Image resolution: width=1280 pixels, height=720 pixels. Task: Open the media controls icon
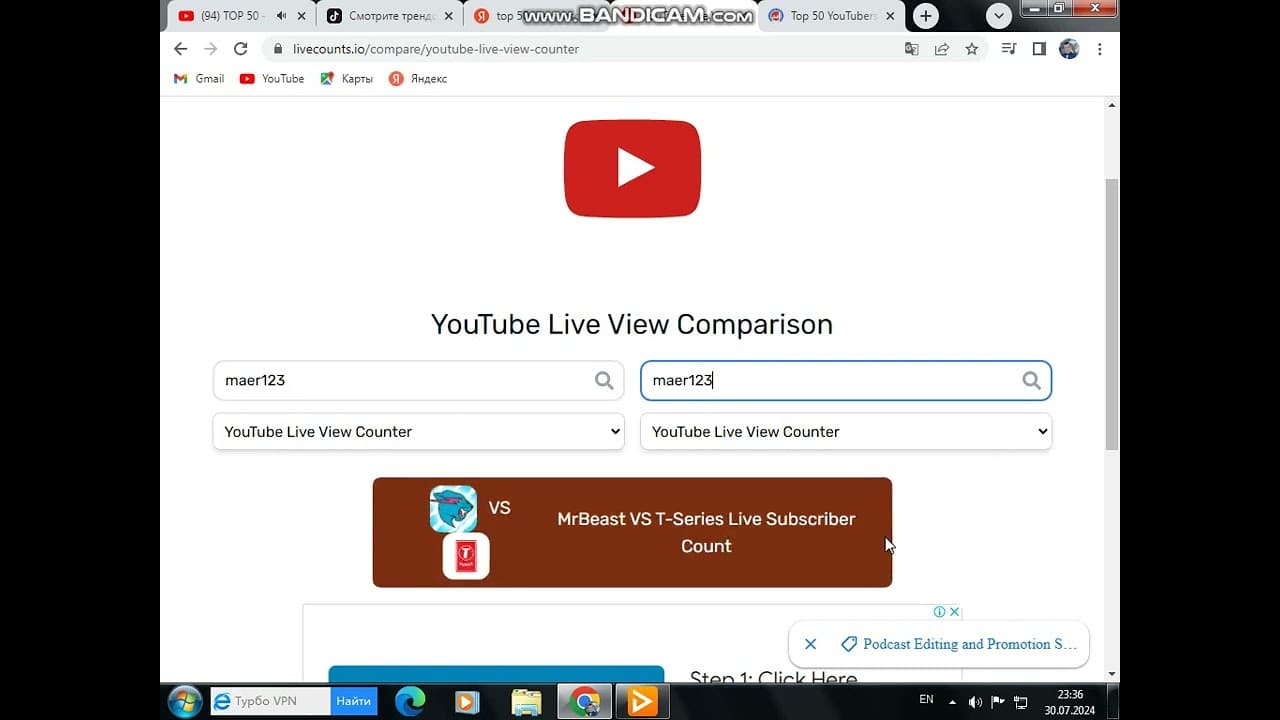(x=1009, y=49)
